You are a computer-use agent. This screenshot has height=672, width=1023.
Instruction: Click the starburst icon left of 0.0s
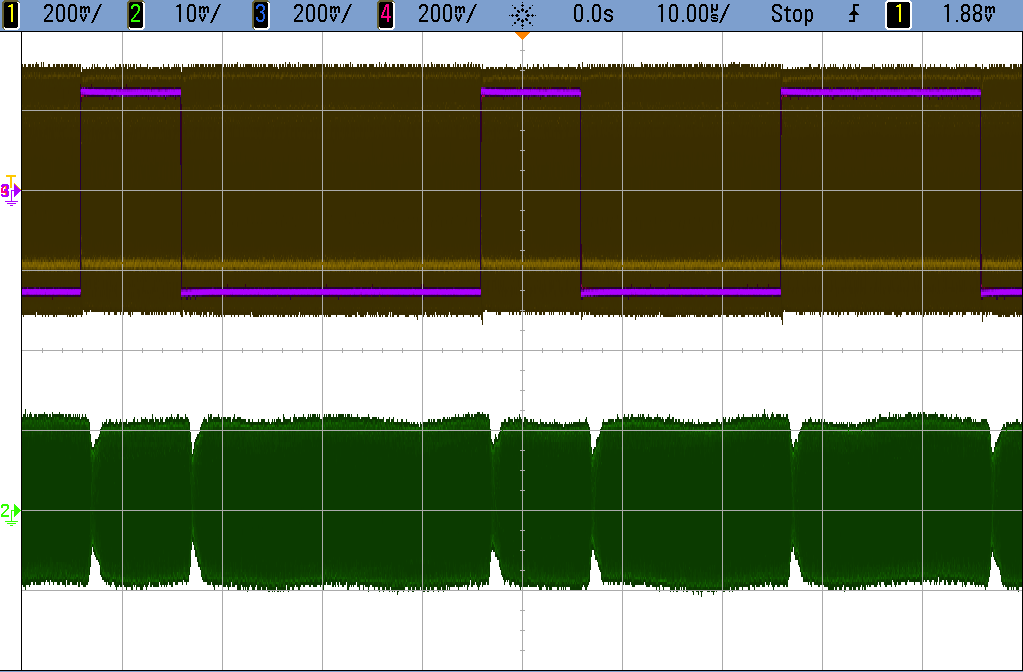[x=523, y=14]
